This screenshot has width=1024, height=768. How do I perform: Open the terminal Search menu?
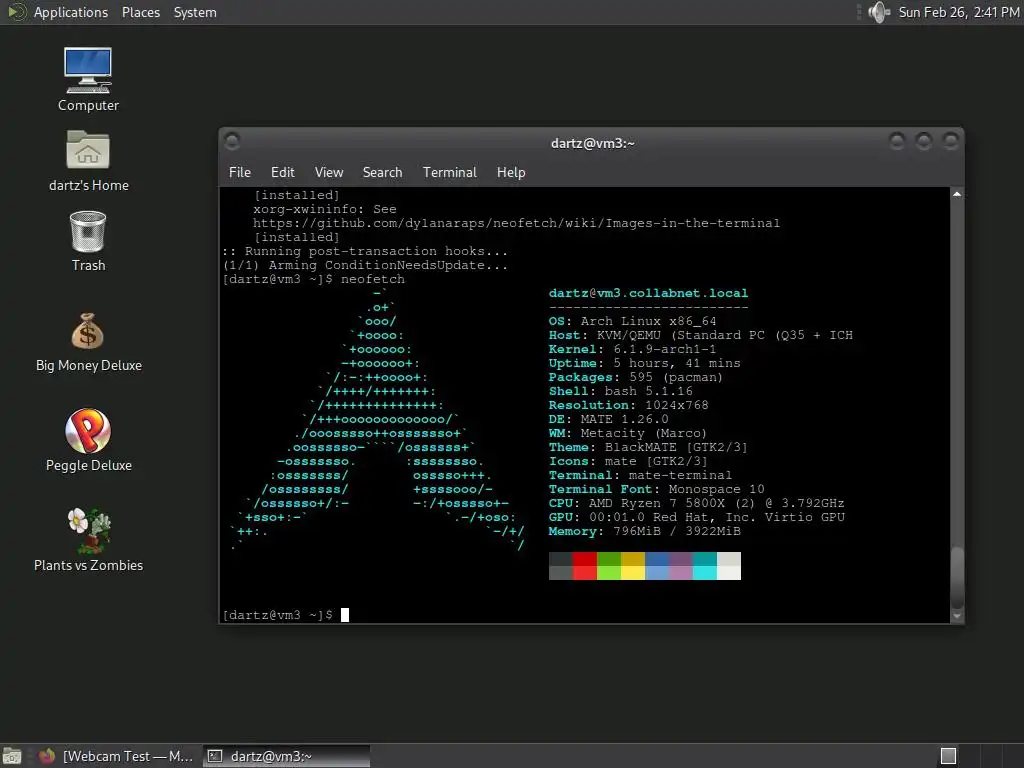382,172
